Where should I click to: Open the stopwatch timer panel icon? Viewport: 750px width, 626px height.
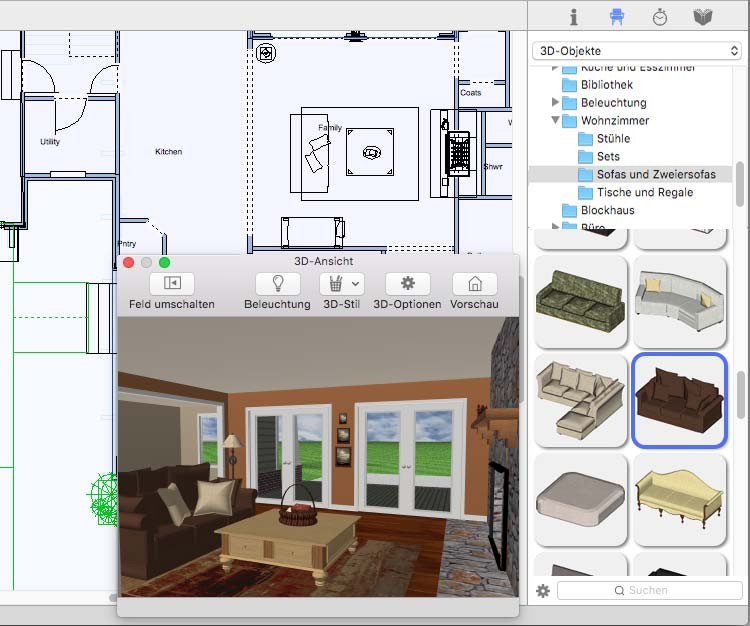pyautogui.click(x=660, y=17)
